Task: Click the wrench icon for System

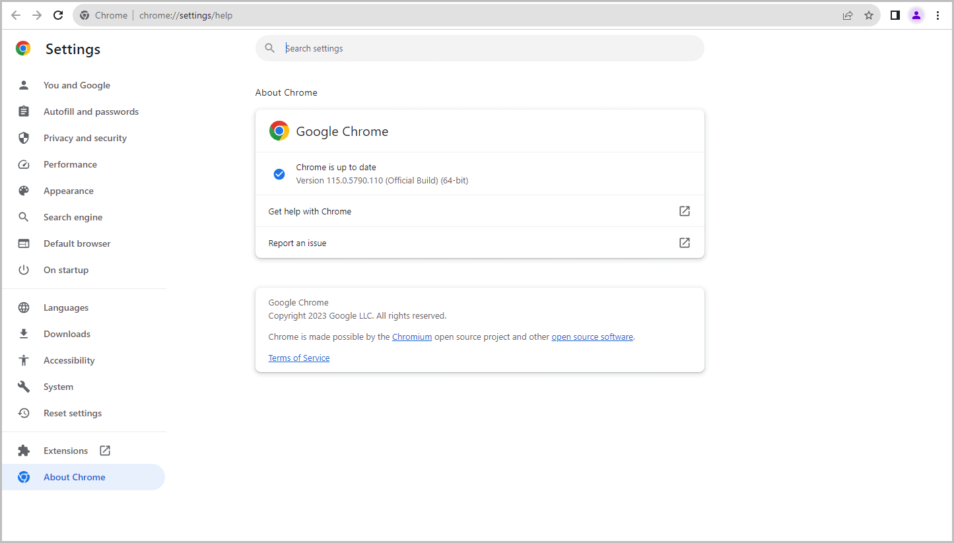Action: coord(24,387)
